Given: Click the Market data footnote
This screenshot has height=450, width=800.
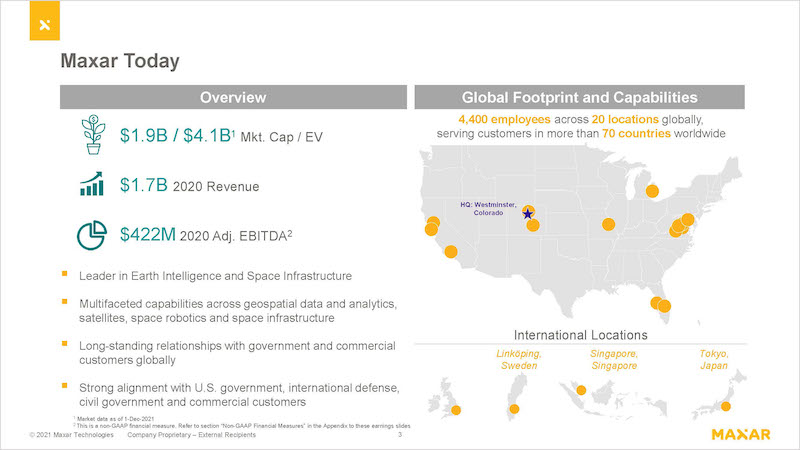Looking at the screenshot, I should click(114, 419).
